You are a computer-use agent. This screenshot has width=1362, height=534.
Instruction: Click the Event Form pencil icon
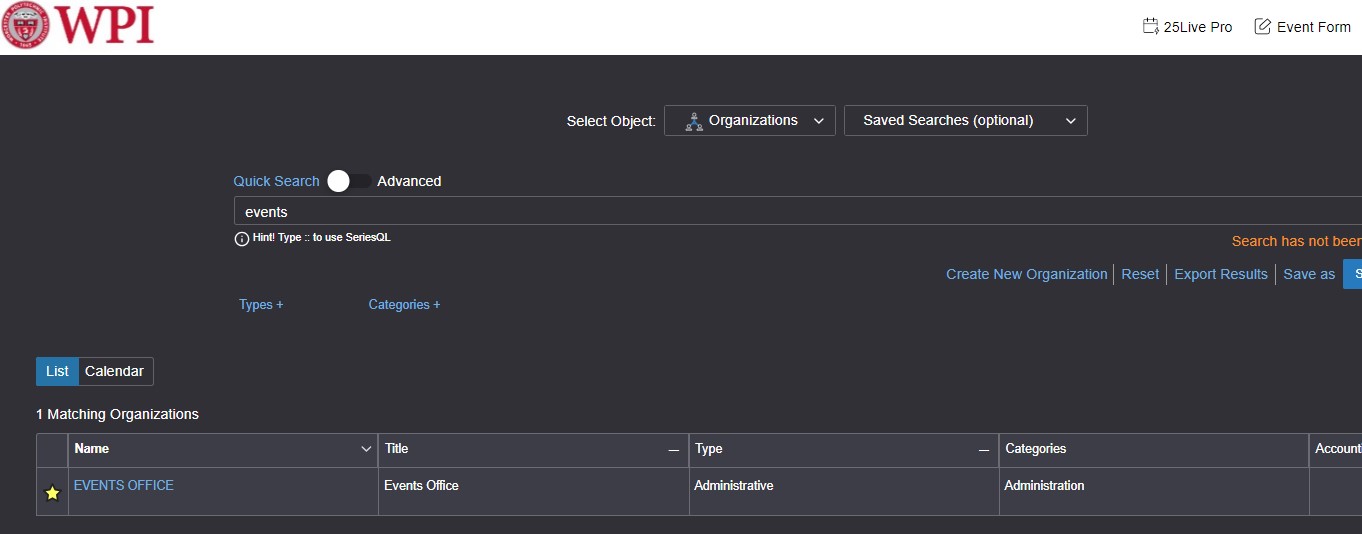point(1263,27)
